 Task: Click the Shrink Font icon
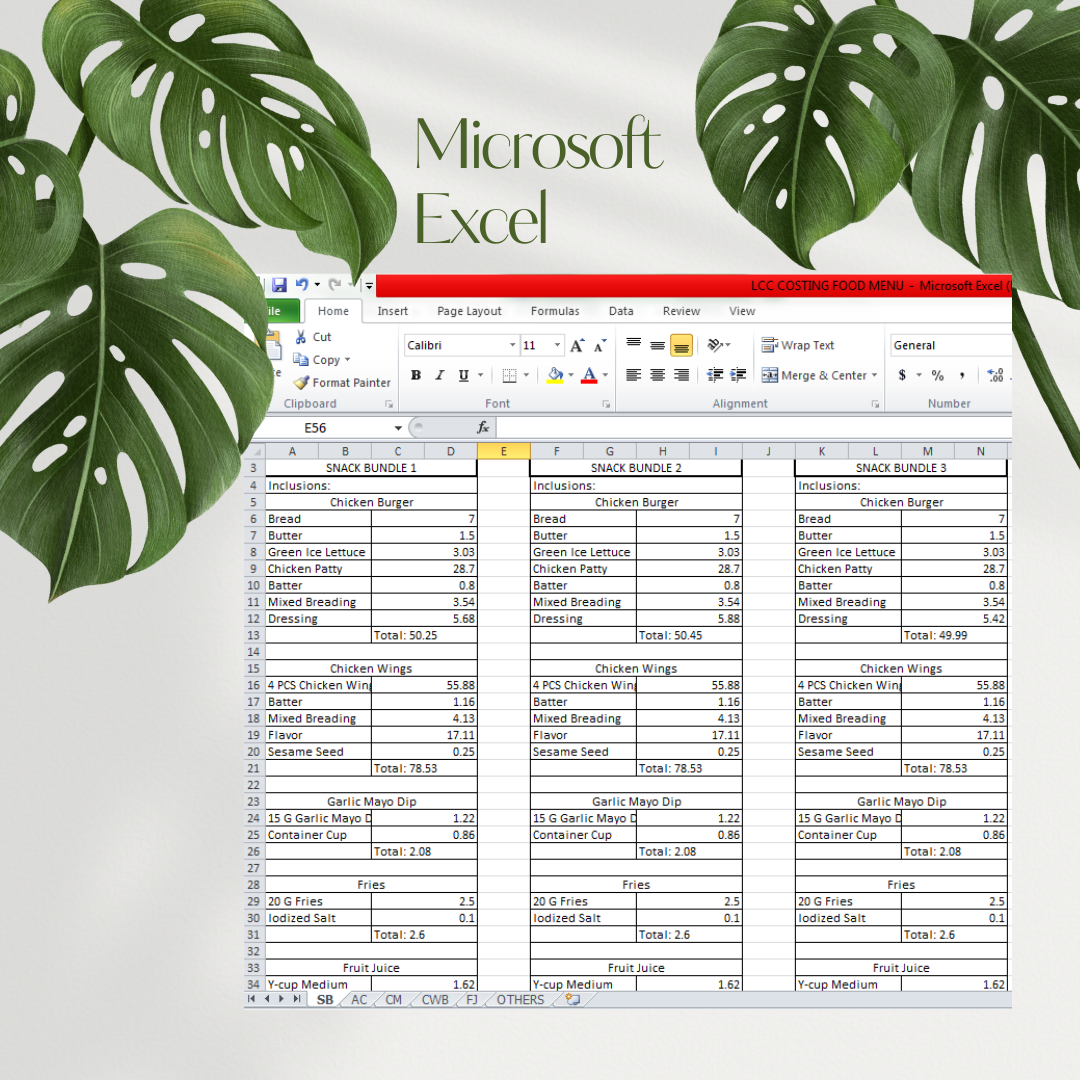coord(600,345)
